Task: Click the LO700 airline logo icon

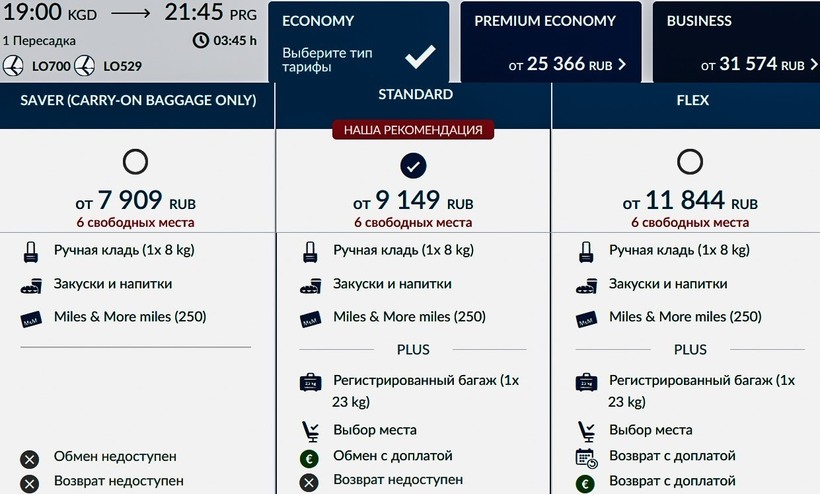Action: [x=13, y=66]
